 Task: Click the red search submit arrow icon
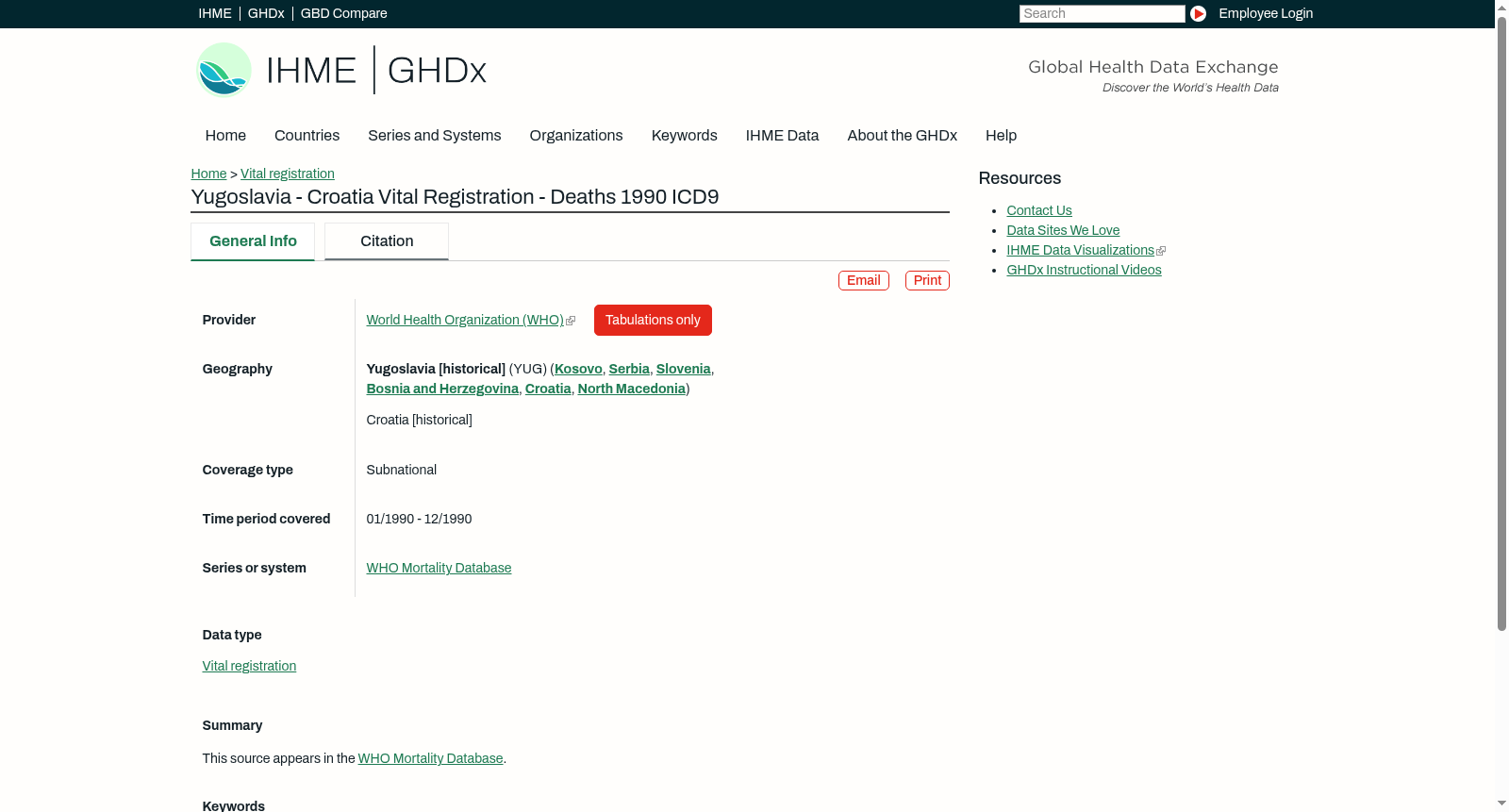1198,13
